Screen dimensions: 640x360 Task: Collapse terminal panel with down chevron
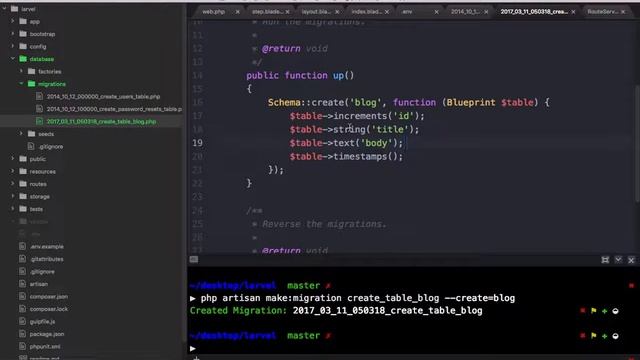pyautogui.click(x=618, y=260)
